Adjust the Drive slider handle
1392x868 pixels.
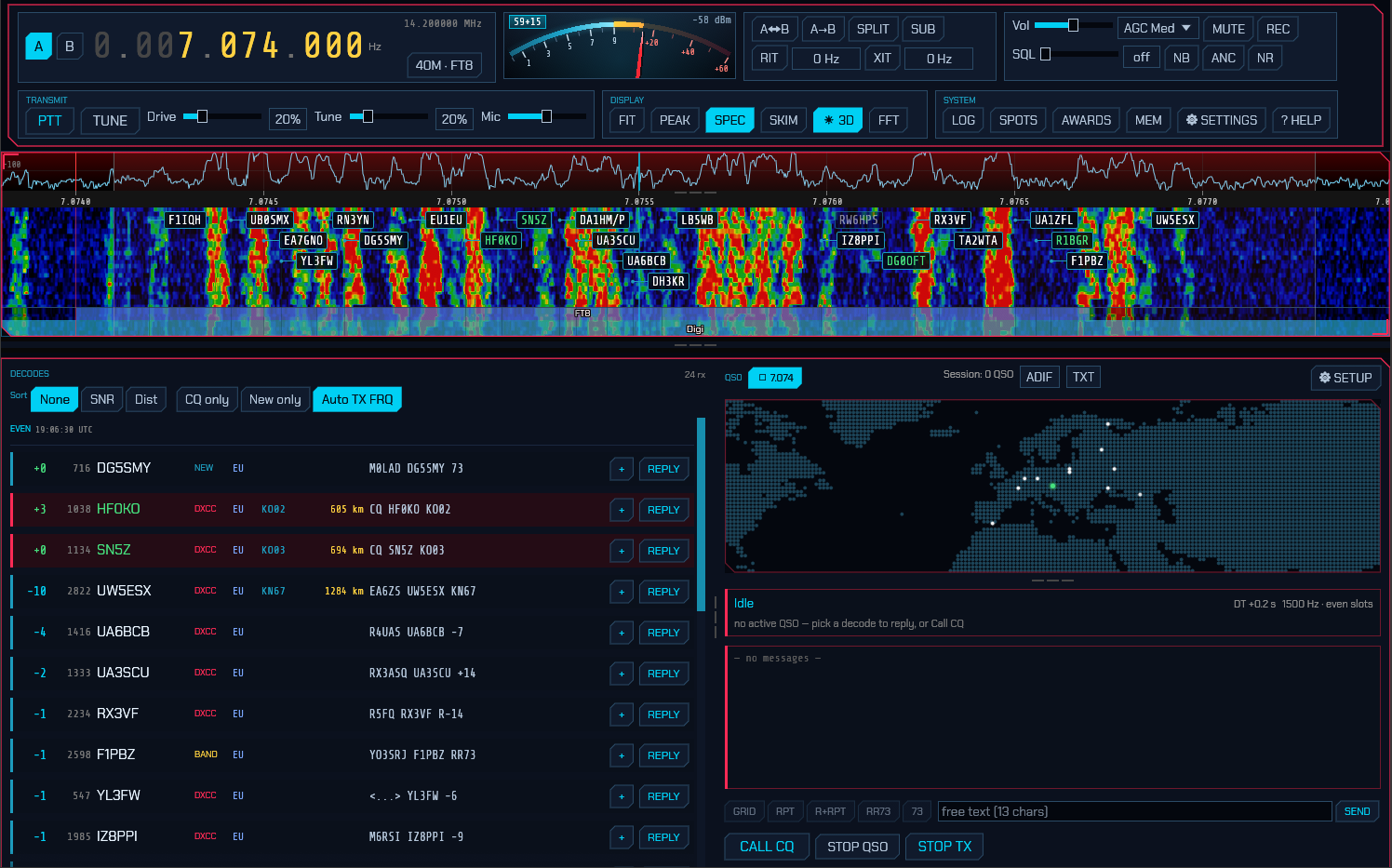tap(202, 116)
